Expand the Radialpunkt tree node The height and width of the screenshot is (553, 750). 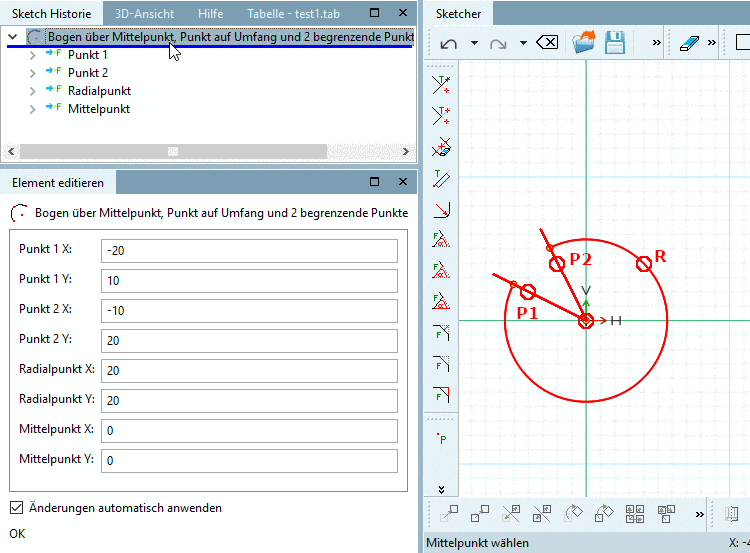(x=32, y=91)
